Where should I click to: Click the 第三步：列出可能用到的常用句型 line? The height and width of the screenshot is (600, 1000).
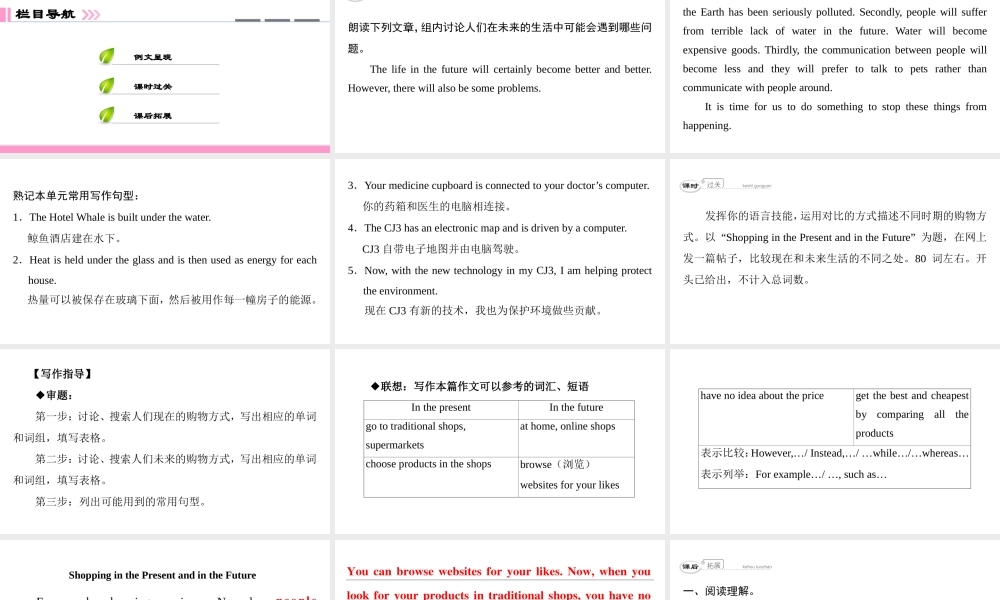pyautogui.click(x=121, y=502)
